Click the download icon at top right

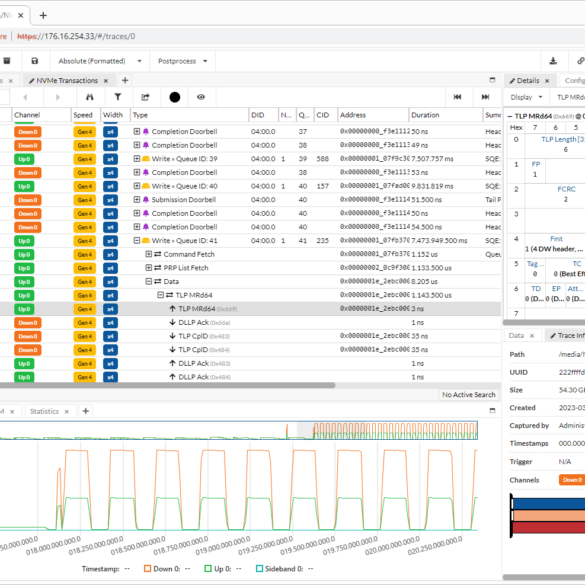coord(553,61)
